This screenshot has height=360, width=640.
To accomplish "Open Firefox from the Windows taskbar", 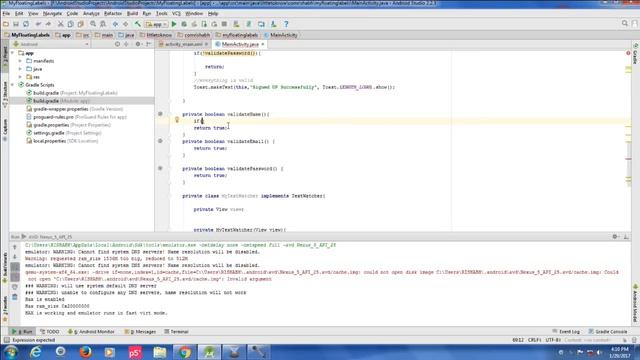I will coord(85,352).
